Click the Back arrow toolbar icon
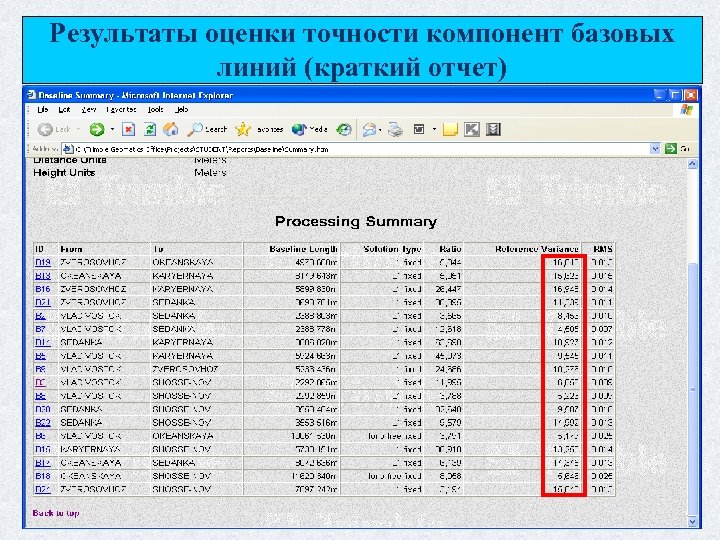 pos(45,129)
